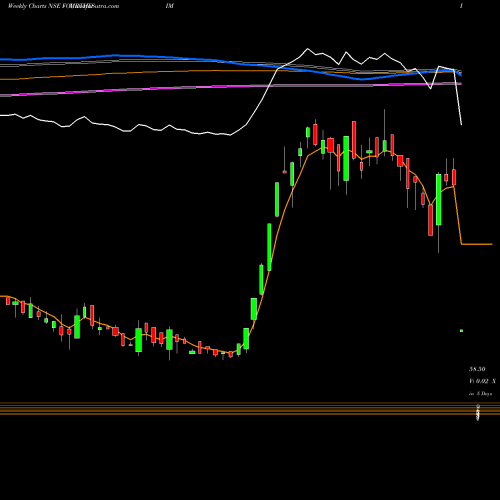Click the 'Weekly Charts NSE' title text

(x=34, y=6)
